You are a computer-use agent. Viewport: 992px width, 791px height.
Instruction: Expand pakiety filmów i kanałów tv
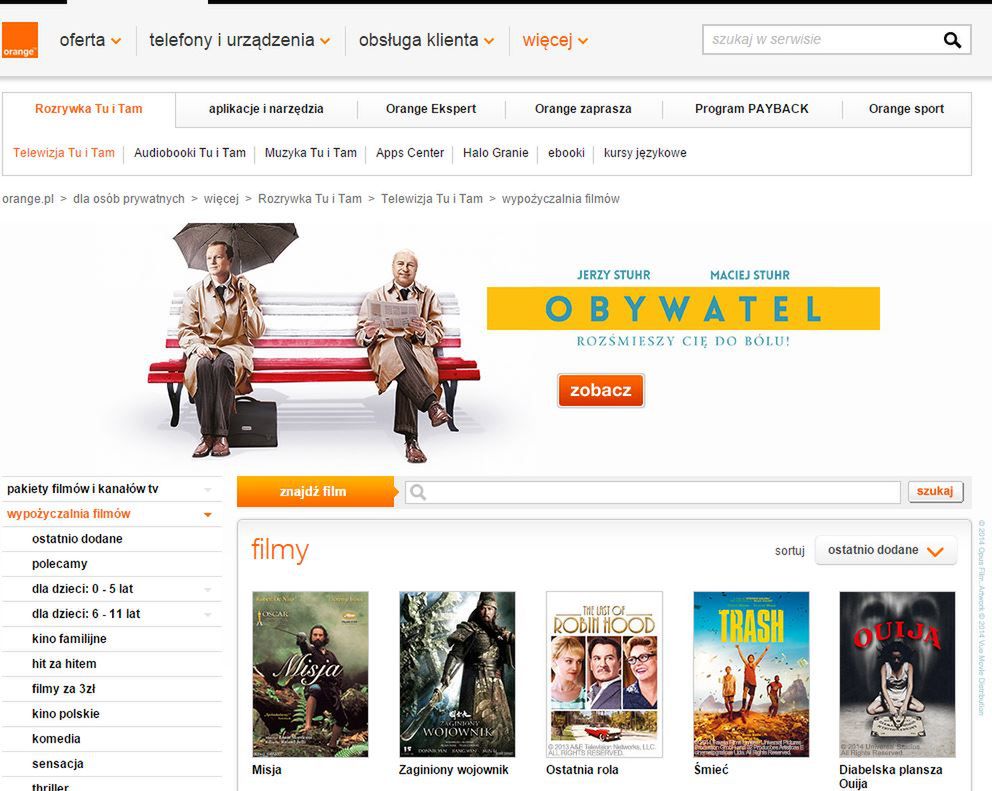point(111,489)
